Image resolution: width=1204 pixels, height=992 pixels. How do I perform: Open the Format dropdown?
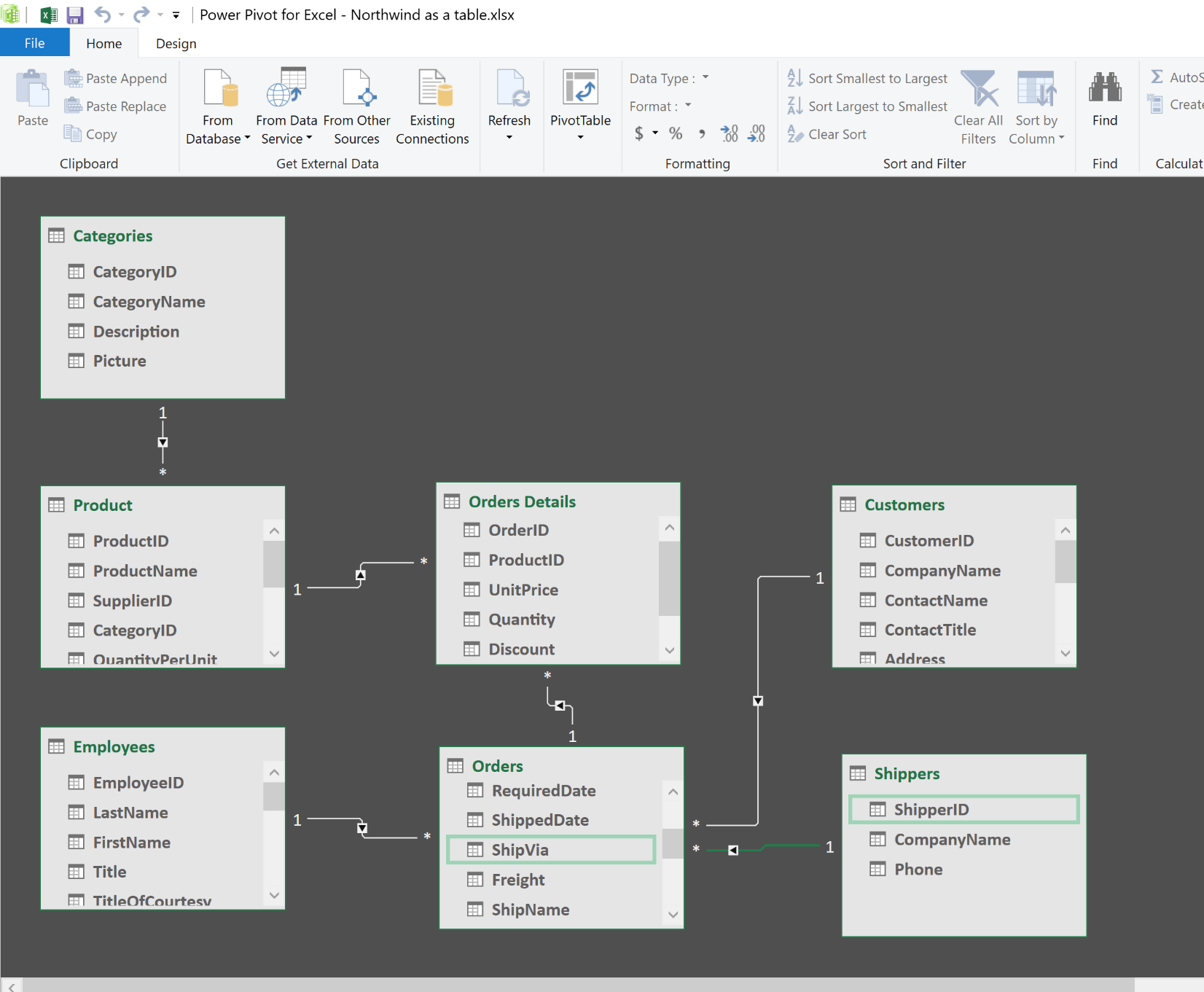point(688,106)
